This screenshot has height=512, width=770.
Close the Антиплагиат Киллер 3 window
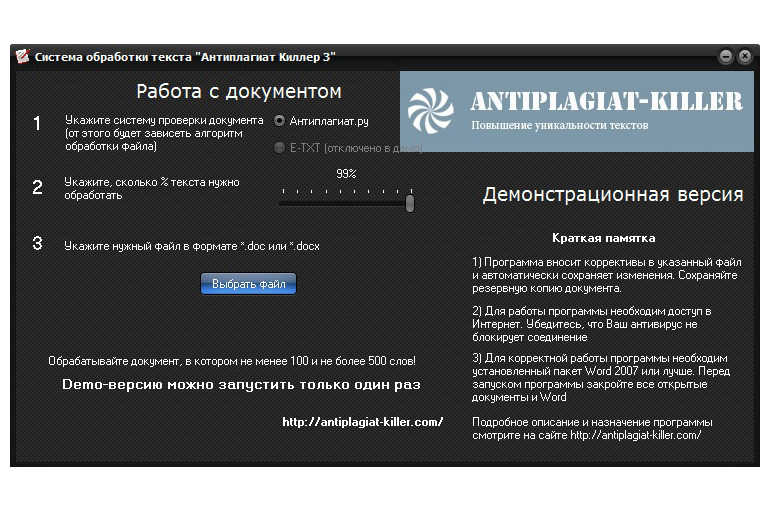pos(744,56)
